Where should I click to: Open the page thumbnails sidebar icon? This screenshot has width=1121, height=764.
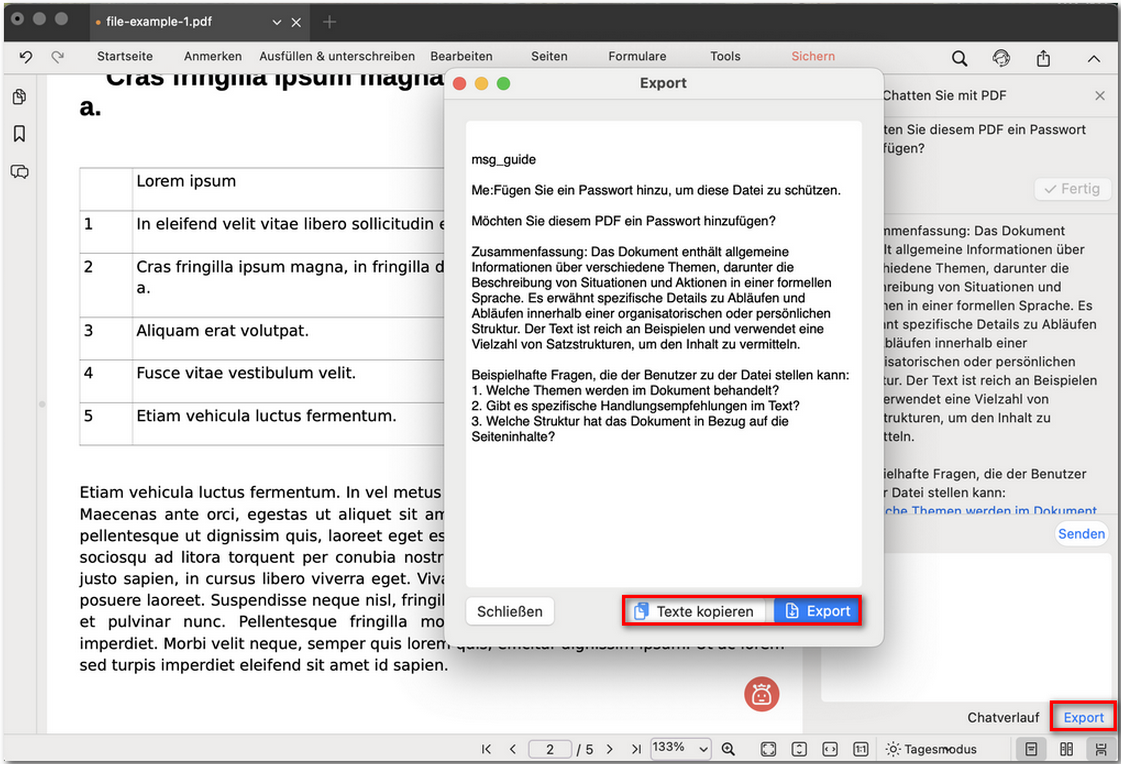(19, 97)
